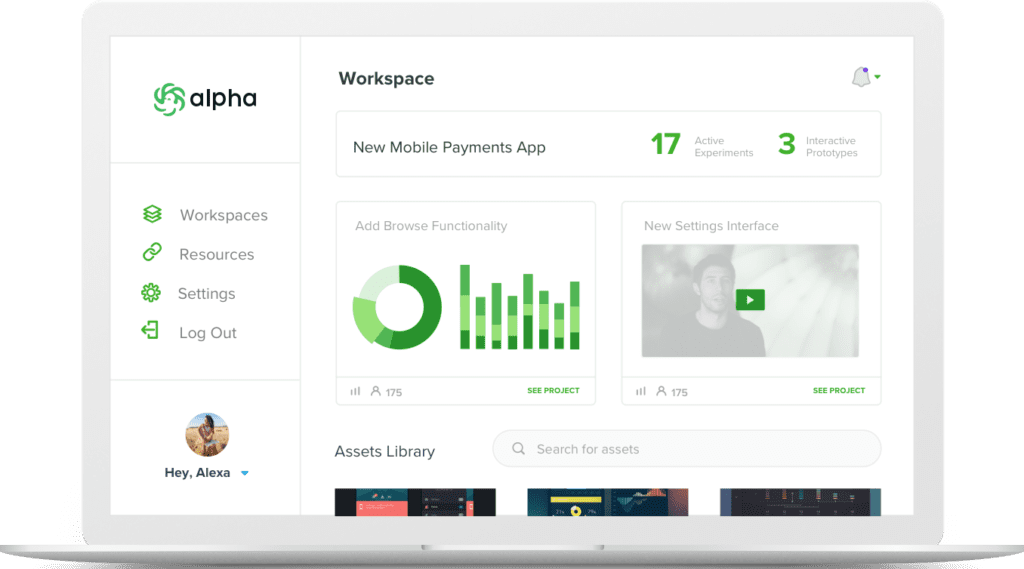Image resolution: width=1024 pixels, height=569 pixels.
Task: Select Settings in the sidebar
Action: click(189, 293)
